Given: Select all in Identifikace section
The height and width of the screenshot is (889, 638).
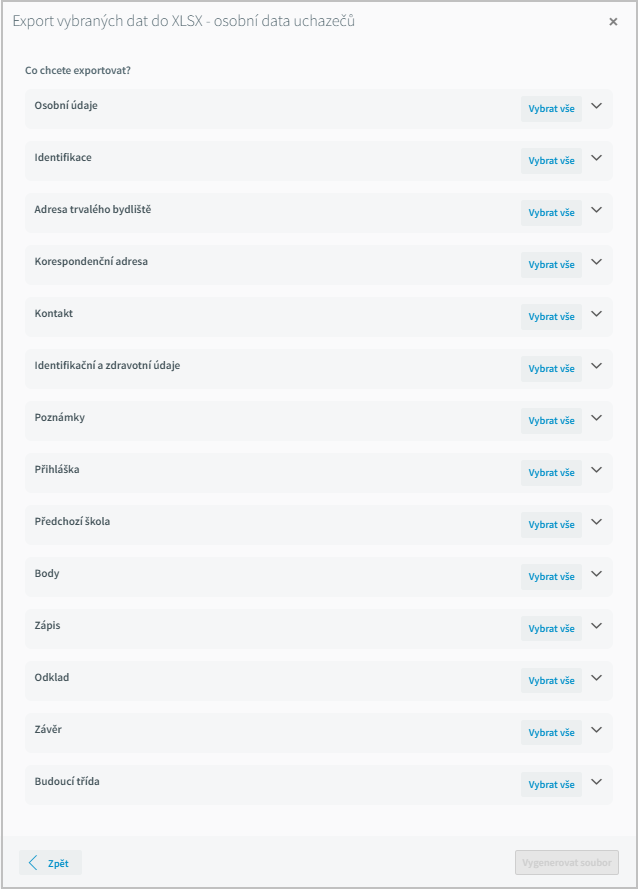Looking at the screenshot, I should point(551,161).
